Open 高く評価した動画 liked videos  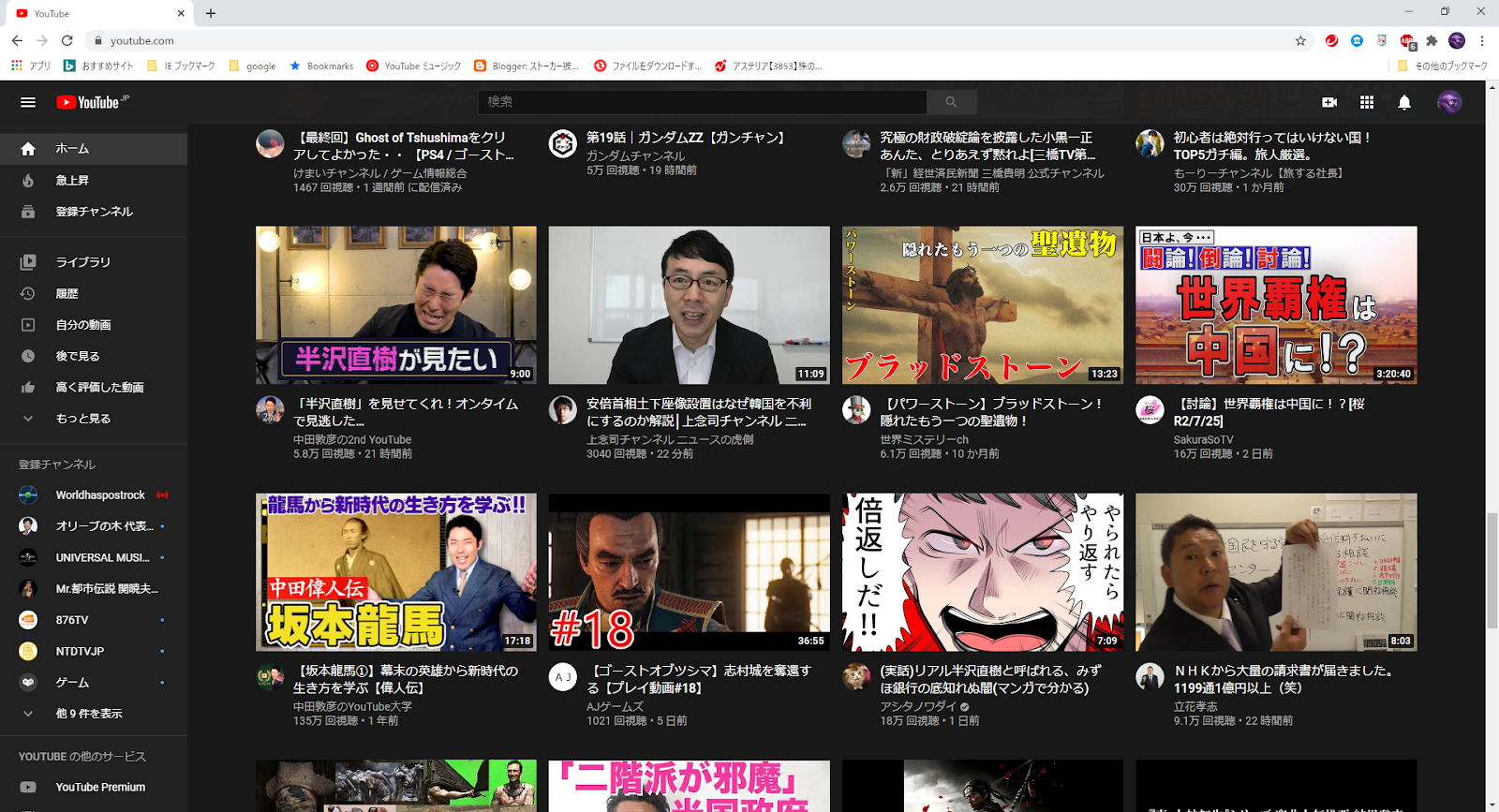[94, 387]
